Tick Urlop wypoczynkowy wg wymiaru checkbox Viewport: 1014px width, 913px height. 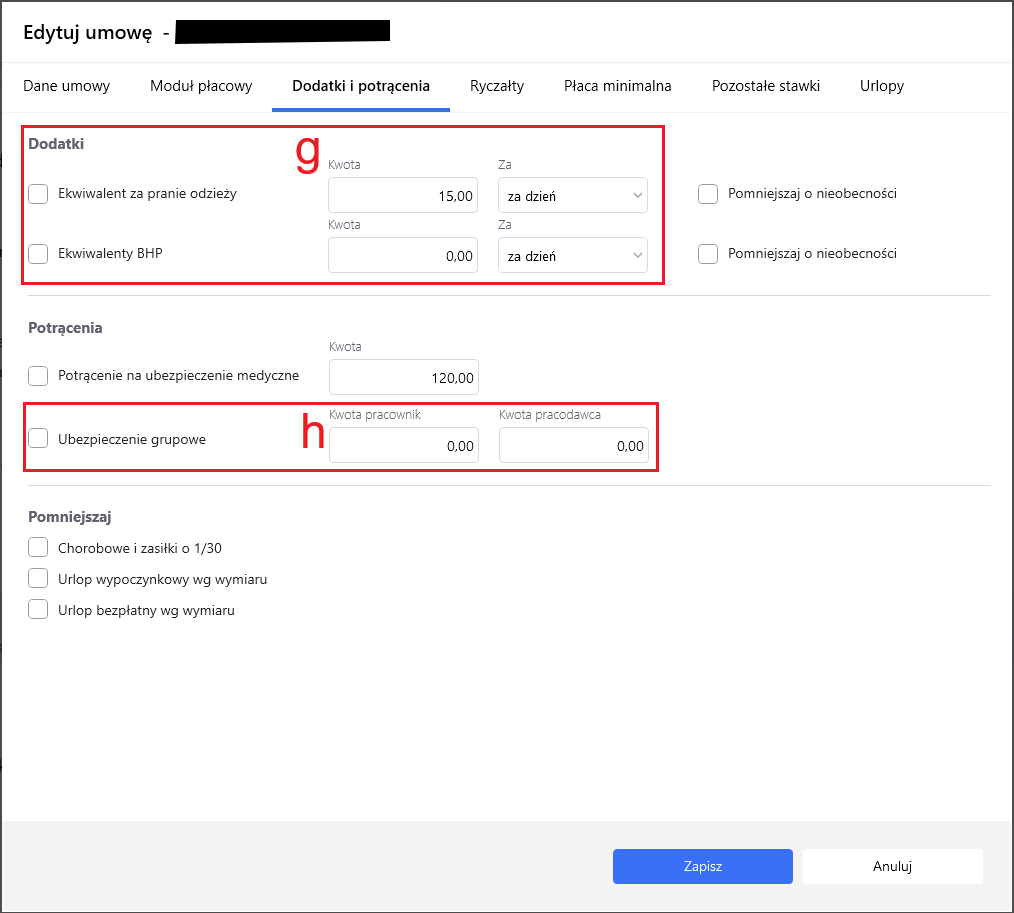click(x=38, y=579)
